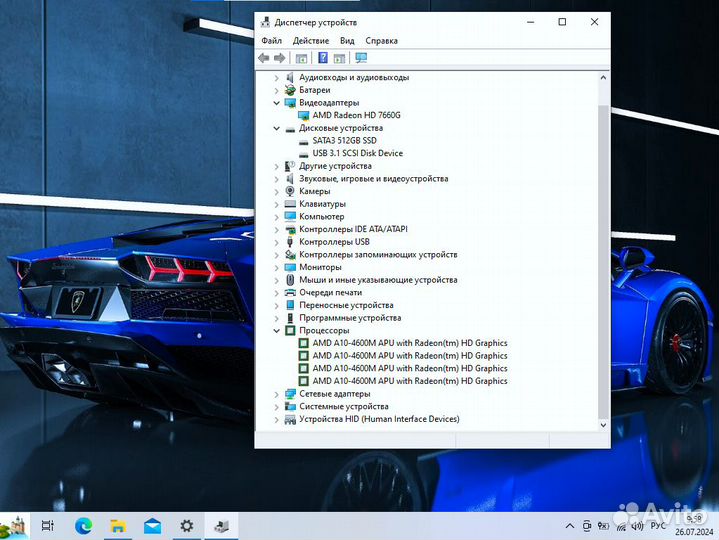Select Звуковые, игровые и видеоустройства row
Viewport: 719px width, 540px height.
(374, 179)
